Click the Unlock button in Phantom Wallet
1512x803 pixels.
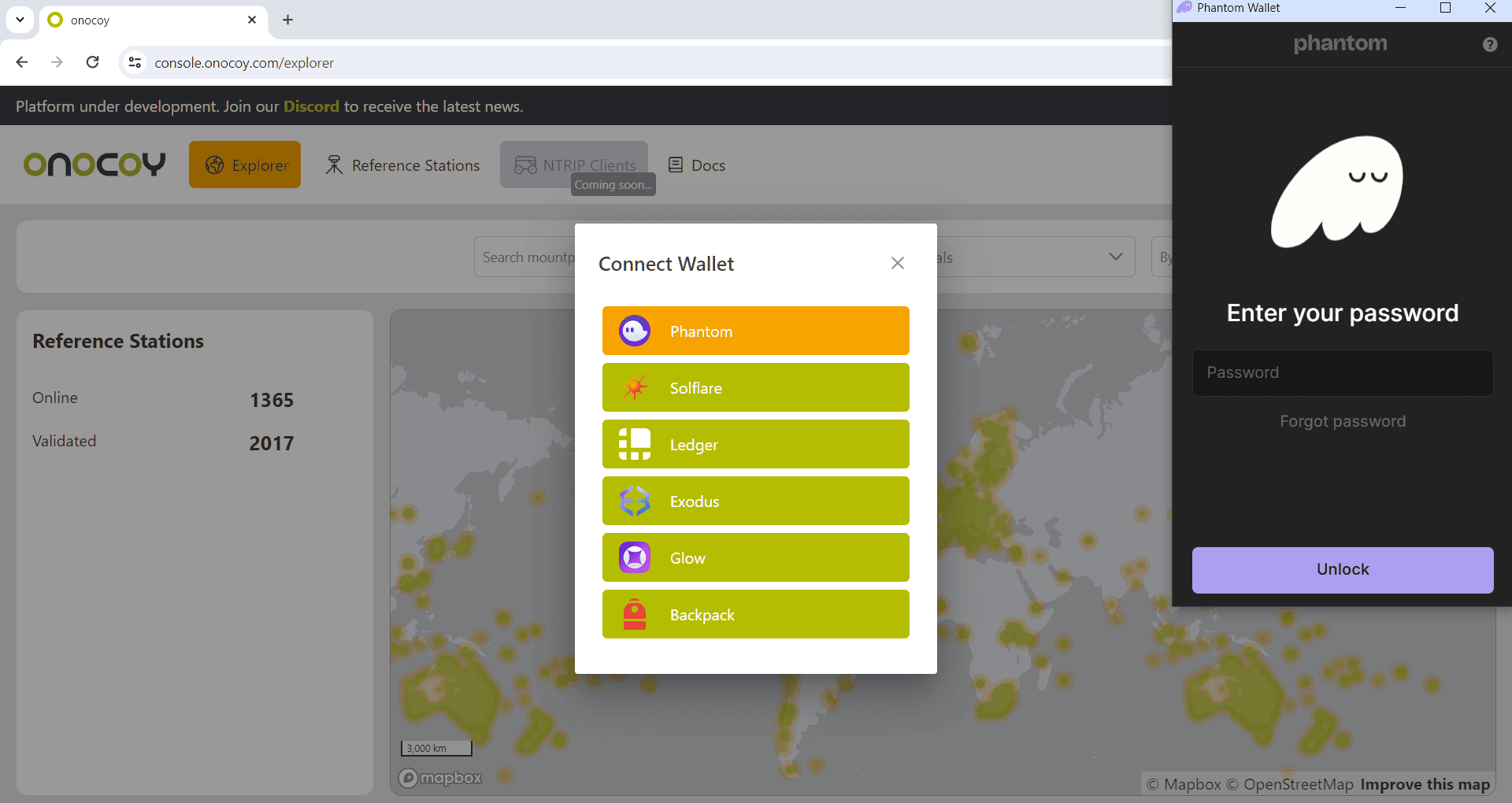[1343, 569]
